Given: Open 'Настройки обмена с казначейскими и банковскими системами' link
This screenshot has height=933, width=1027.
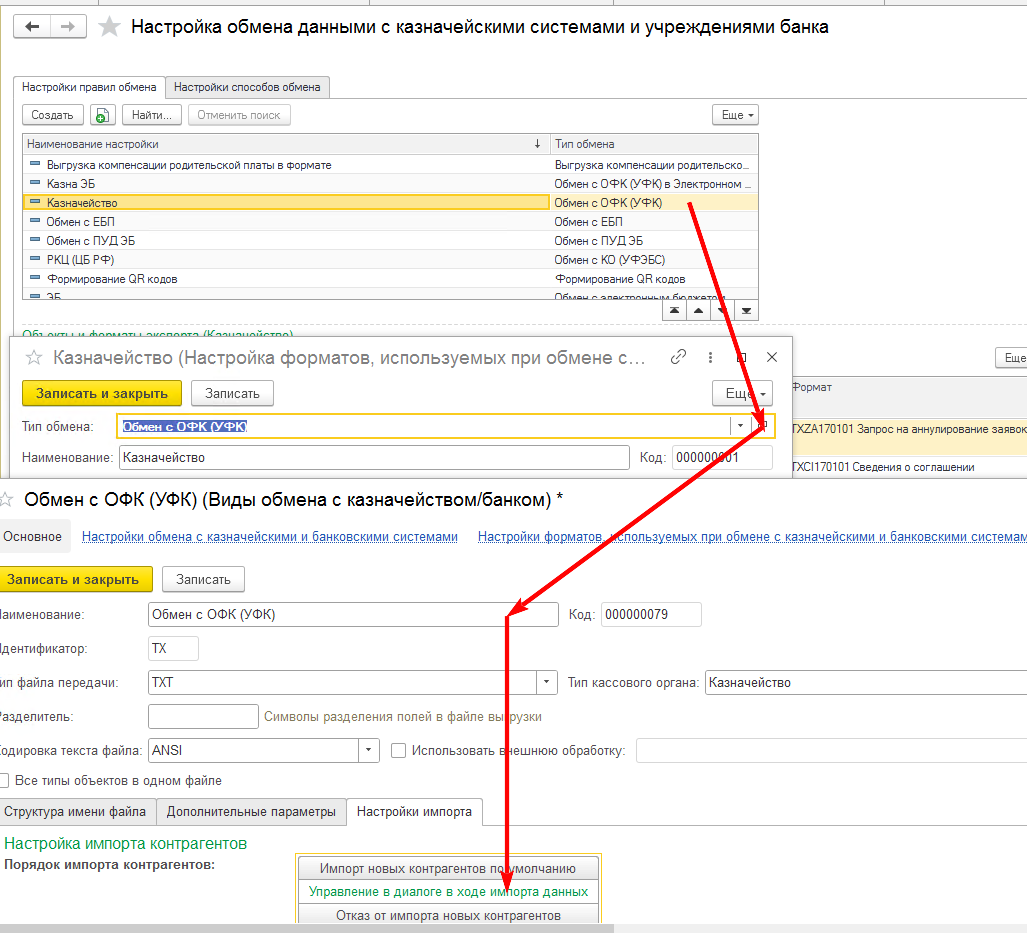Looking at the screenshot, I should click(x=270, y=537).
